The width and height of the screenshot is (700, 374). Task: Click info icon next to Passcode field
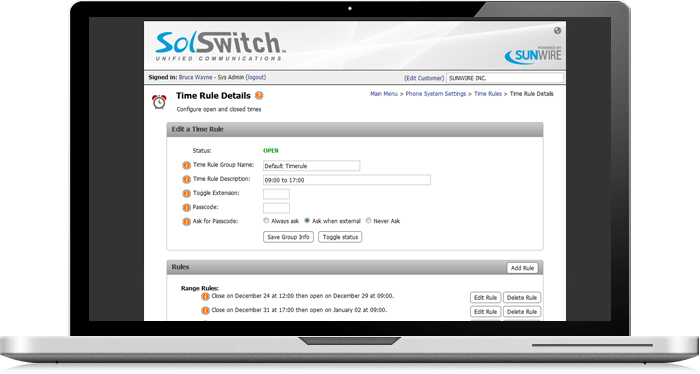187,208
